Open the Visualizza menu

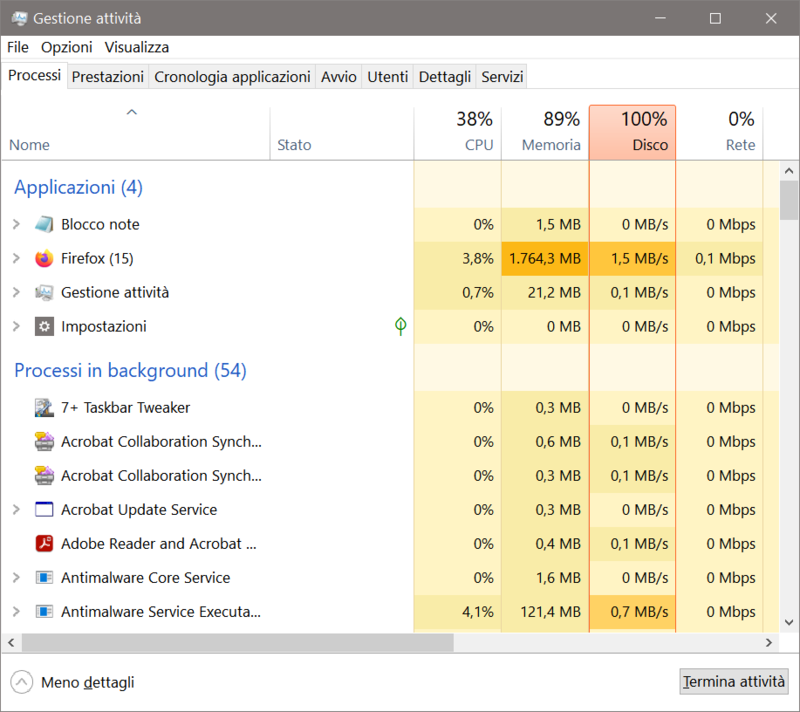pos(137,47)
